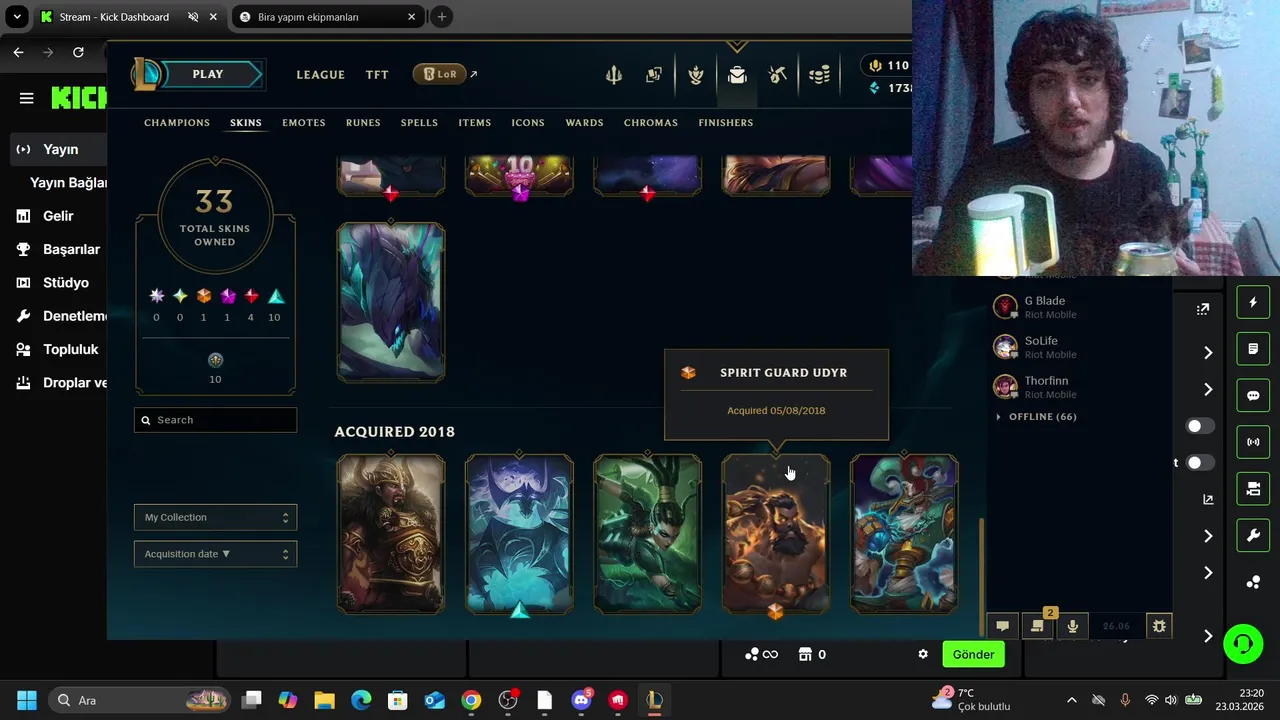Open the Collection backpack icon

pyautogui.click(x=737, y=75)
